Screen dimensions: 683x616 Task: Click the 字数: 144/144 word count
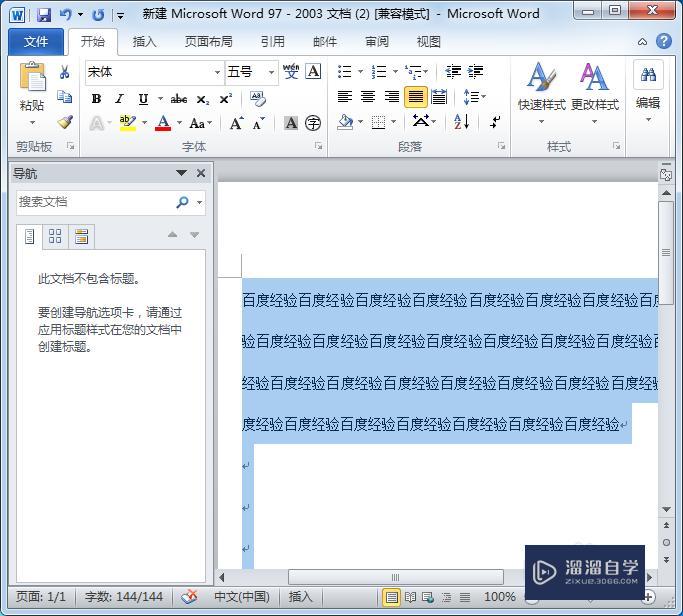click(124, 597)
